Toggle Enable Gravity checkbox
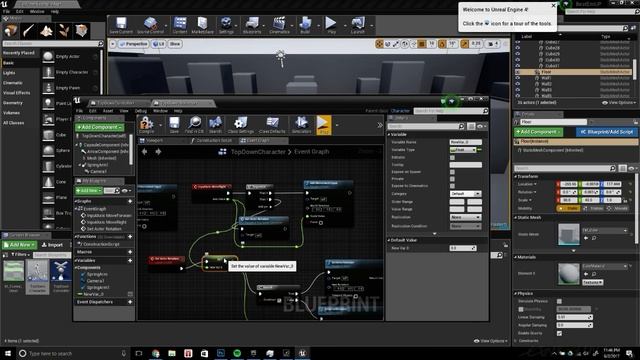This screenshot has height=360, width=640. click(559, 333)
